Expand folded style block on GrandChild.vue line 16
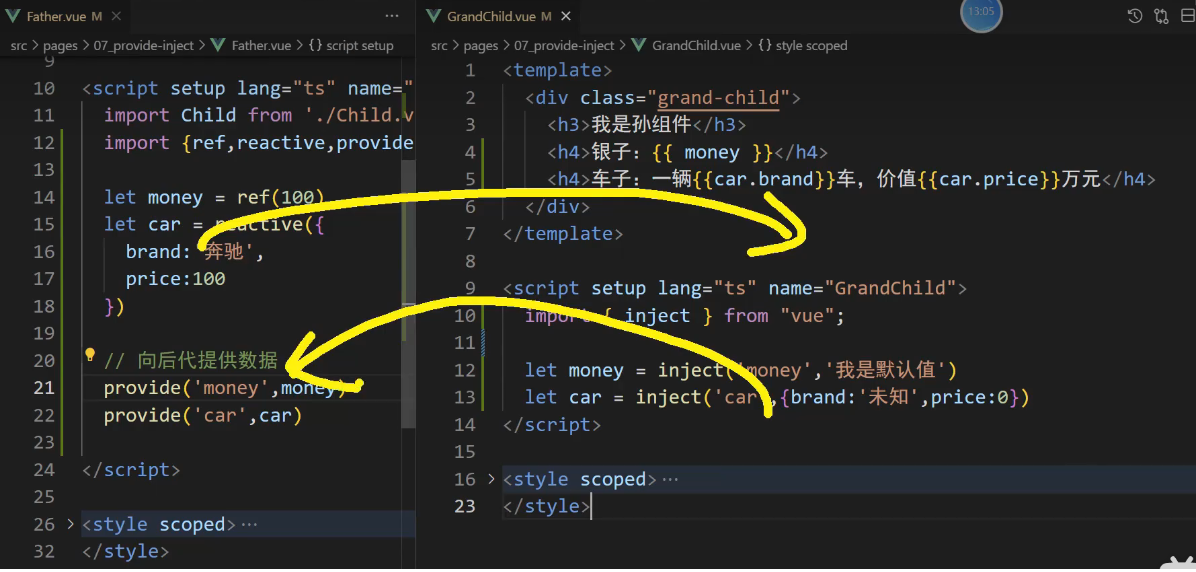 pyautogui.click(x=491, y=479)
